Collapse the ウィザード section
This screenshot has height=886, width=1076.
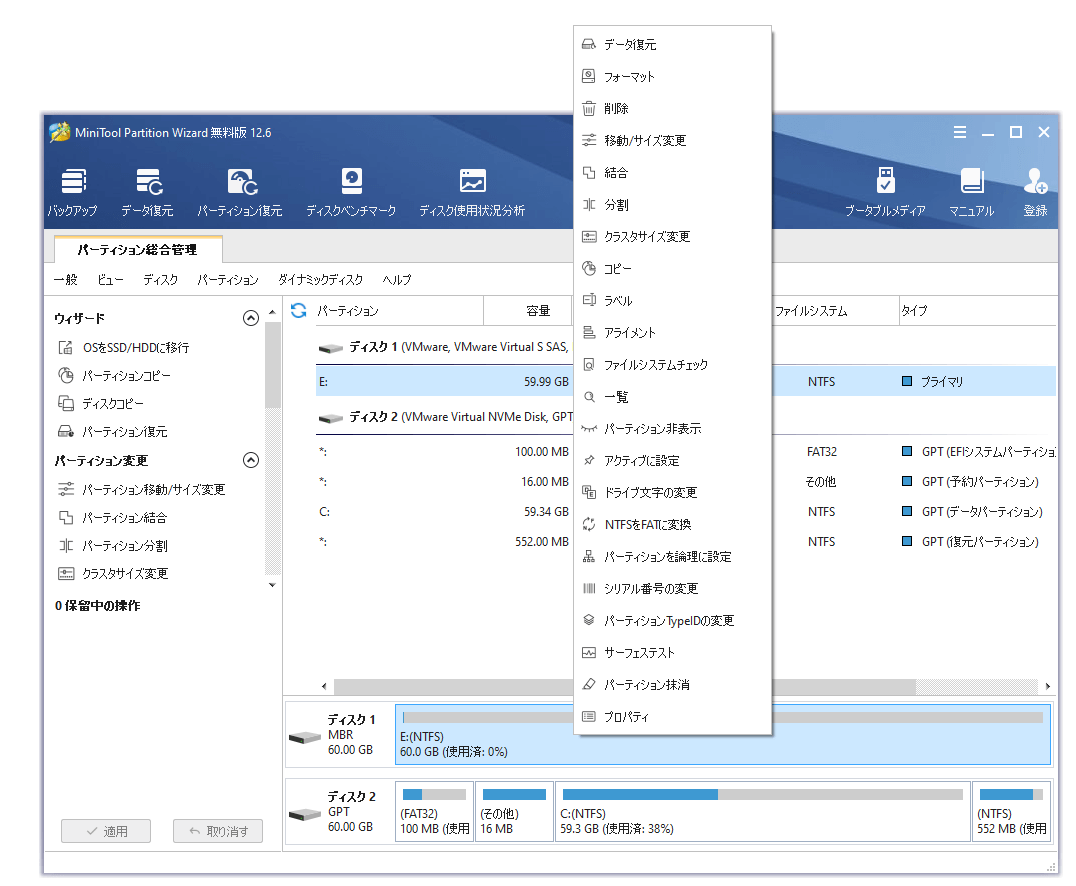point(250,318)
